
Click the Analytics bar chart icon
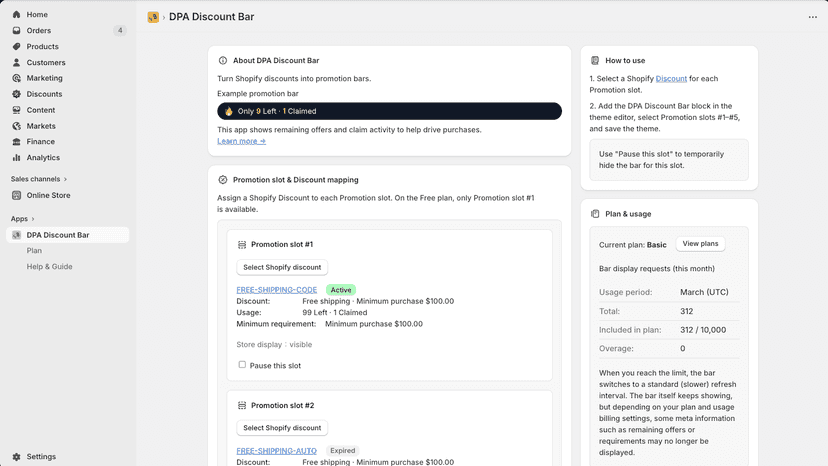tap(16, 157)
